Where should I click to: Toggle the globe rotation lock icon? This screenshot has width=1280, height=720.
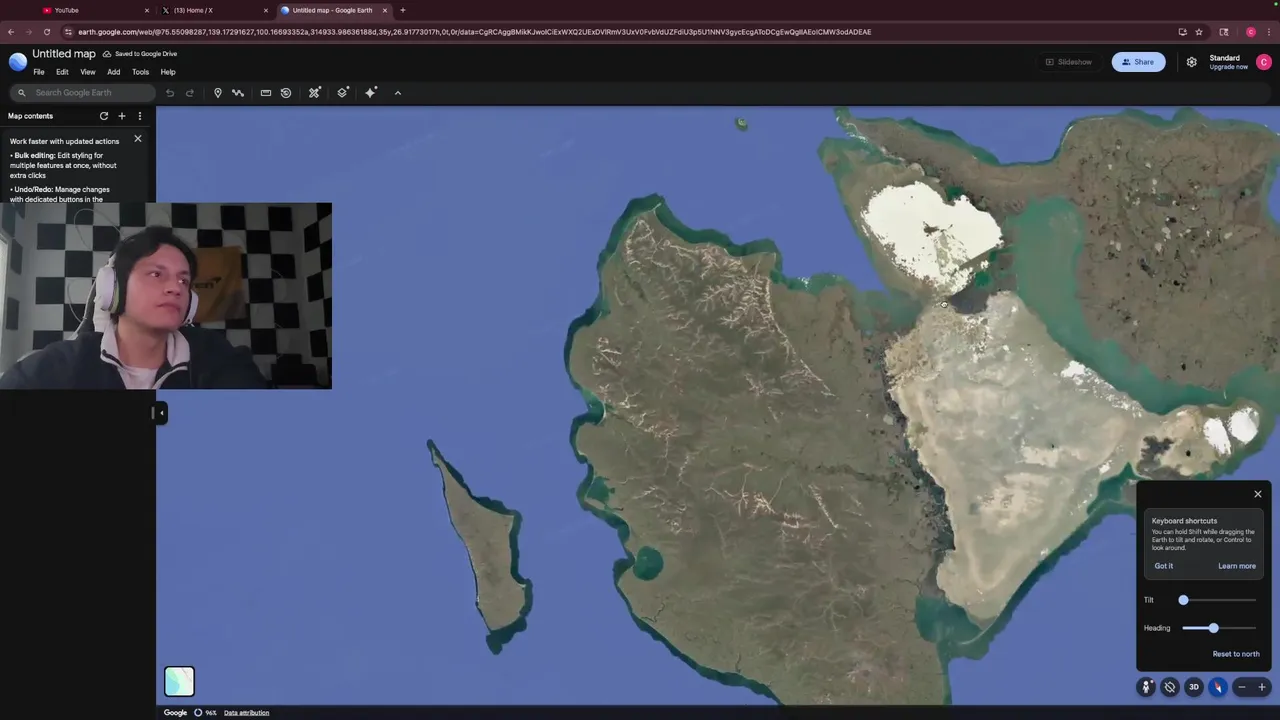pos(1170,687)
